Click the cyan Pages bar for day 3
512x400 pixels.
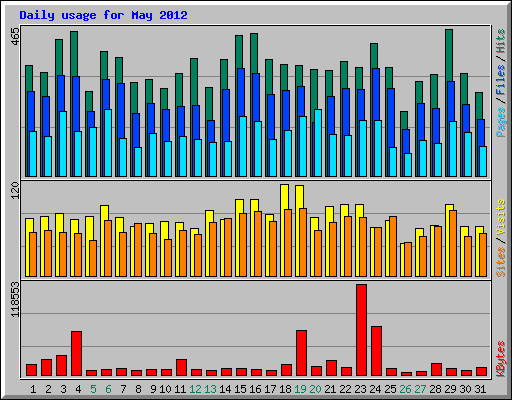click(x=63, y=144)
